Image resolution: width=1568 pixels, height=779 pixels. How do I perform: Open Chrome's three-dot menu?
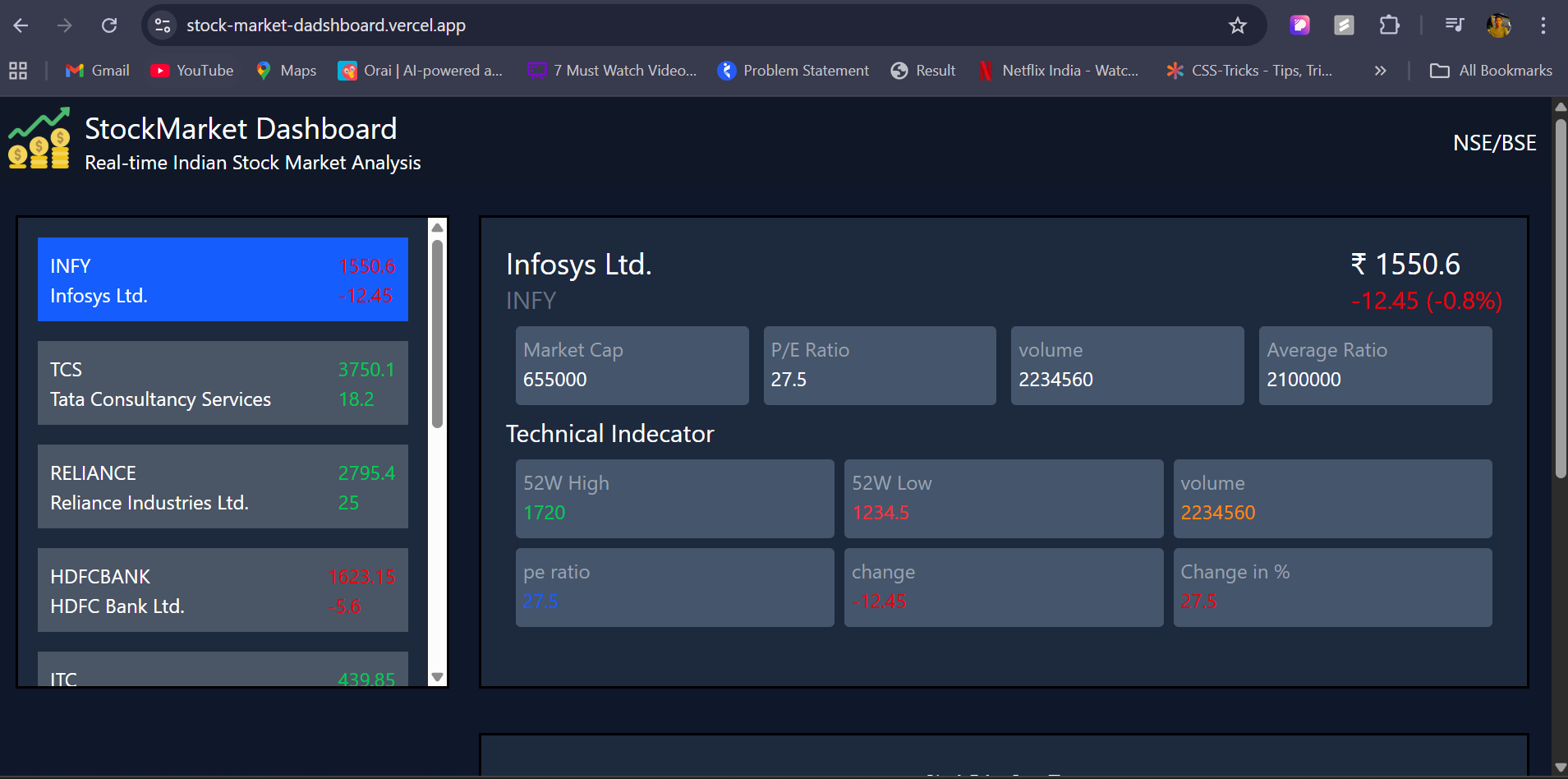[1544, 25]
